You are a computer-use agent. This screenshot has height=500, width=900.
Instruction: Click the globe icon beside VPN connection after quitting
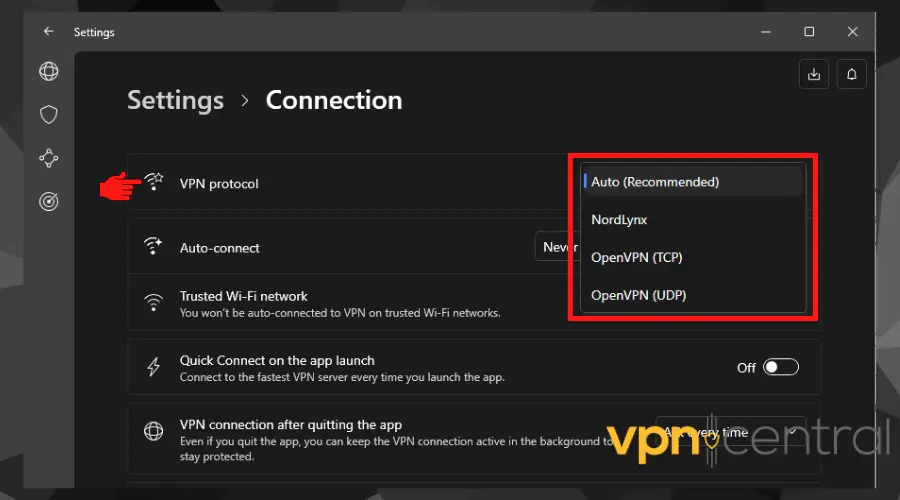pos(153,431)
